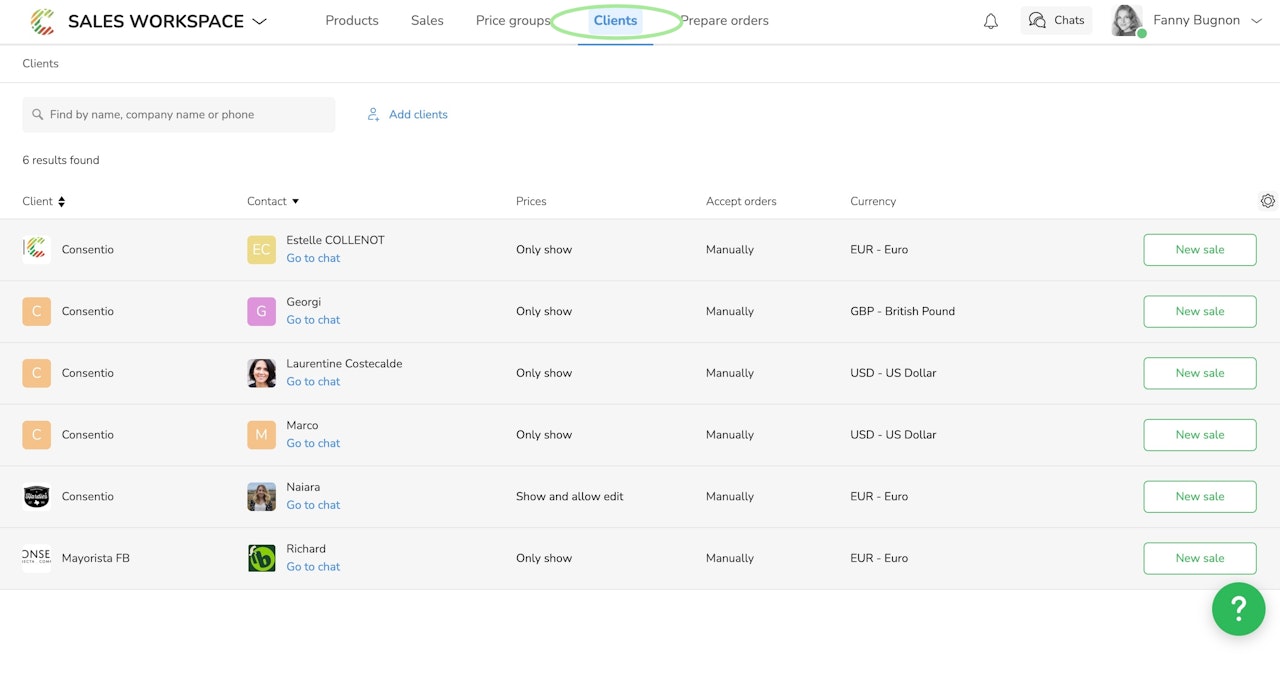Screen dimensions: 1280x694
Task: Expand the Fanny Bugnon account menu chevron
Action: (x=1257, y=21)
